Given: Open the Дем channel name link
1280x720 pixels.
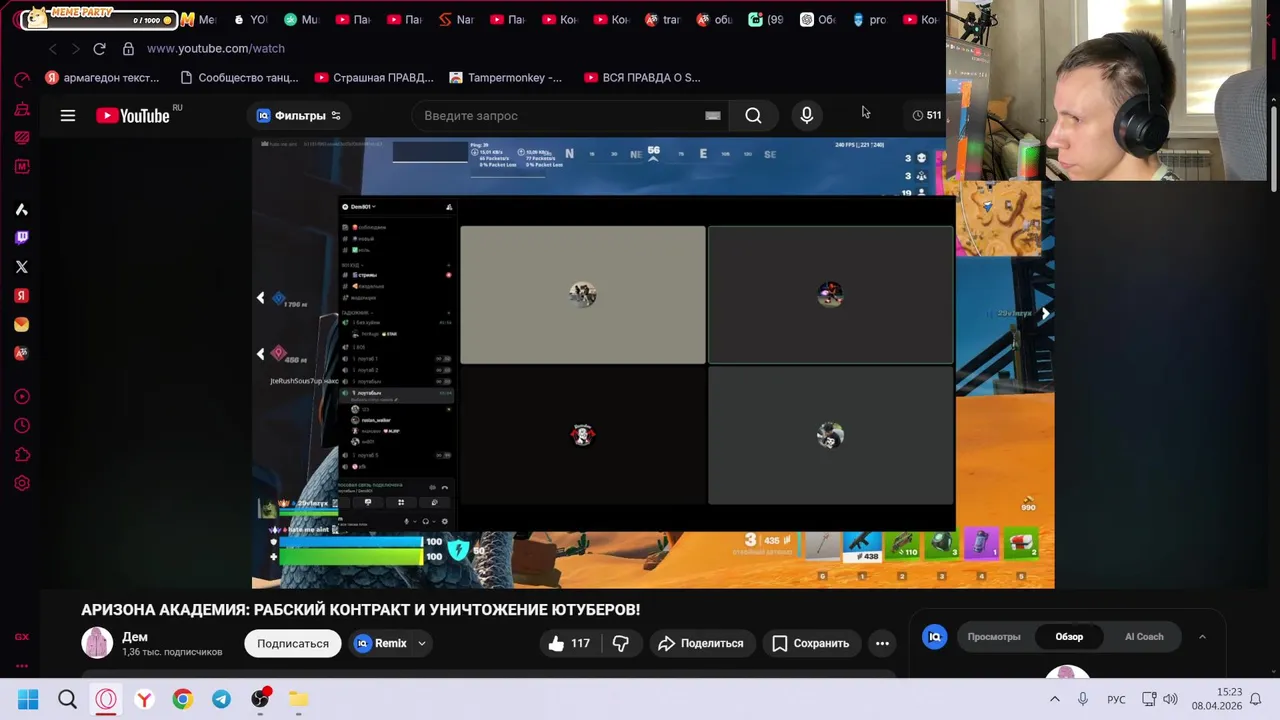Looking at the screenshot, I should 135,637.
